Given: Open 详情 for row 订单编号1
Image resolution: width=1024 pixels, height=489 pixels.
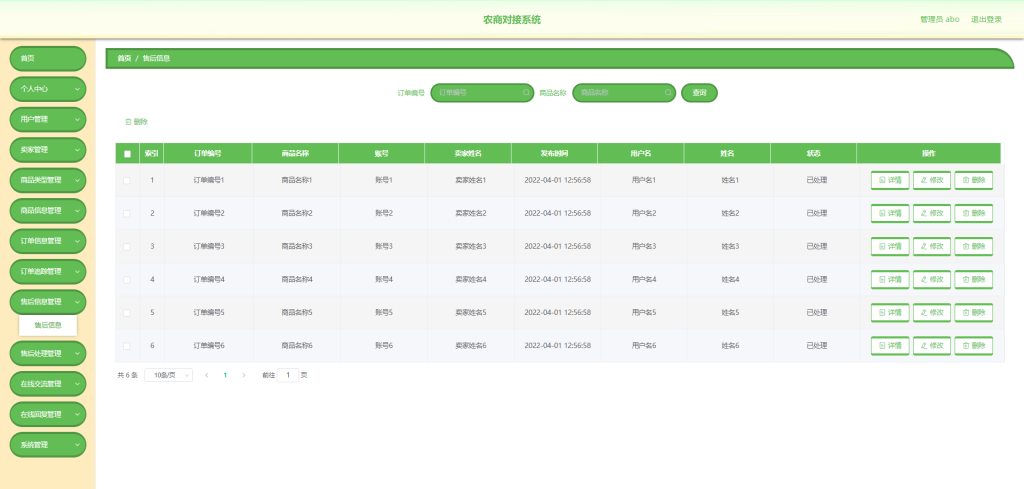Looking at the screenshot, I should (x=889, y=180).
